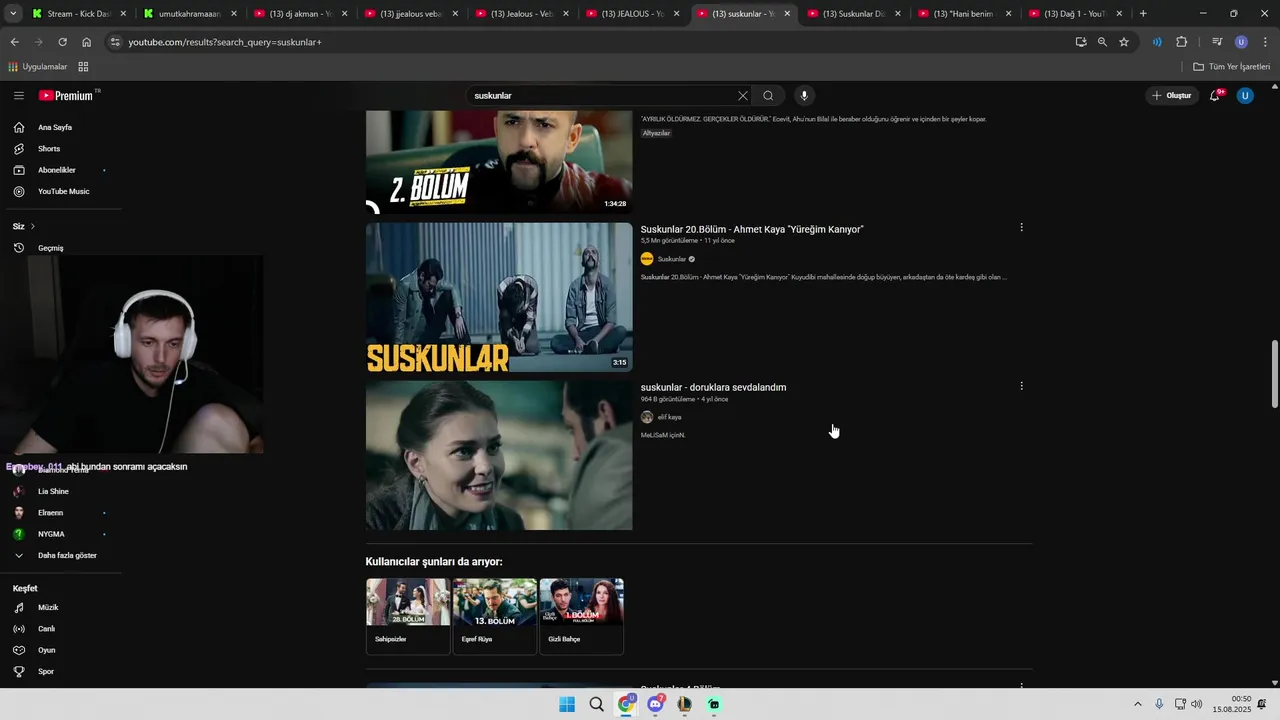This screenshot has height=720, width=1280.
Task: Open a new browser tab
Action: 1143,14
